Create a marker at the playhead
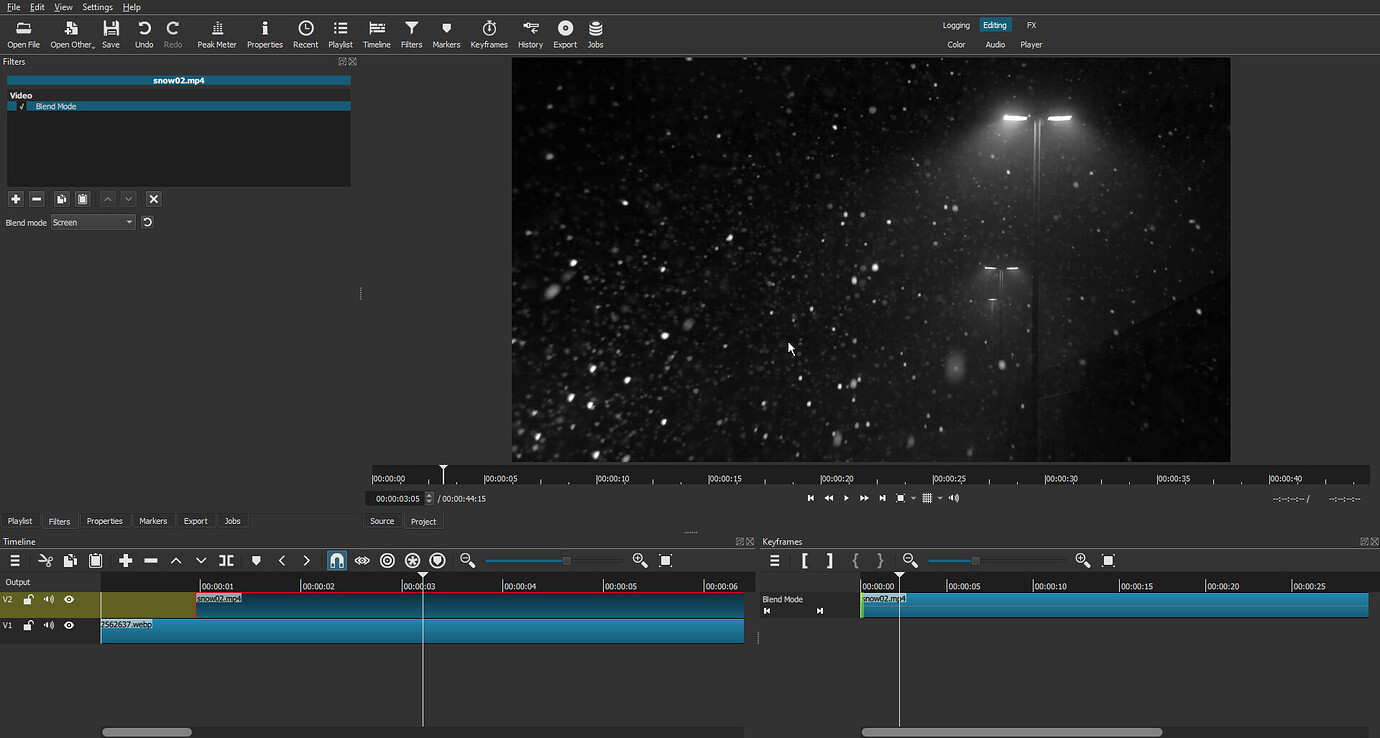Screen dimensions: 1380x738 click(x=256, y=560)
